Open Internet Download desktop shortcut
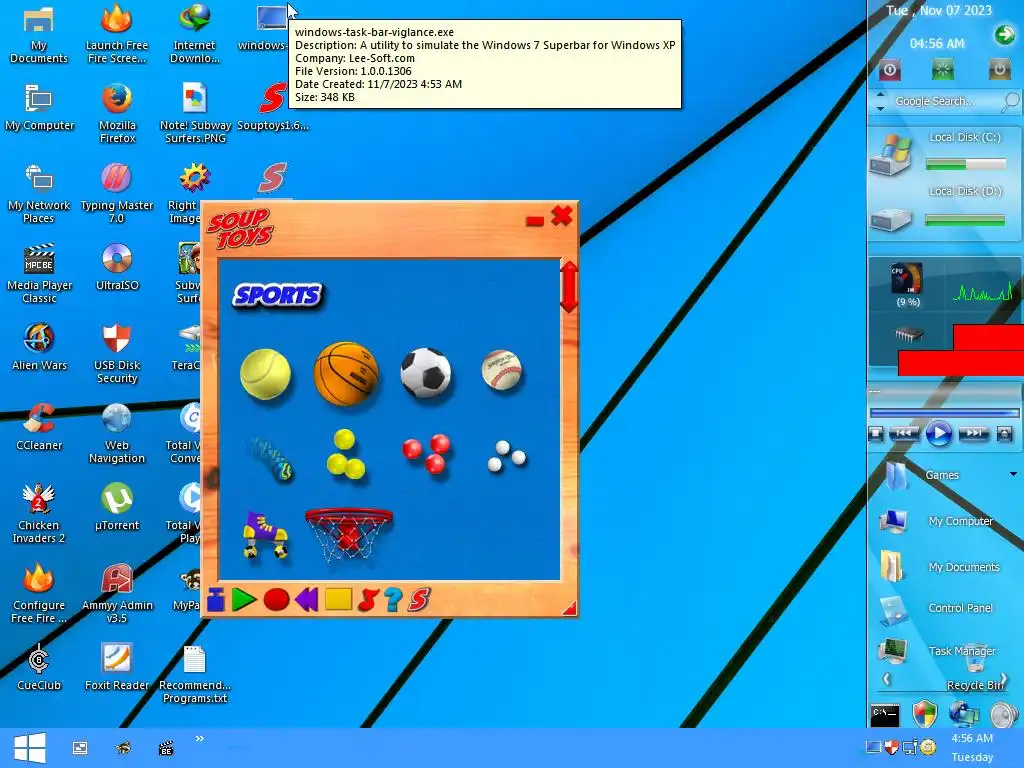Viewport: 1024px width, 768px height. pyautogui.click(x=195, y=33)
